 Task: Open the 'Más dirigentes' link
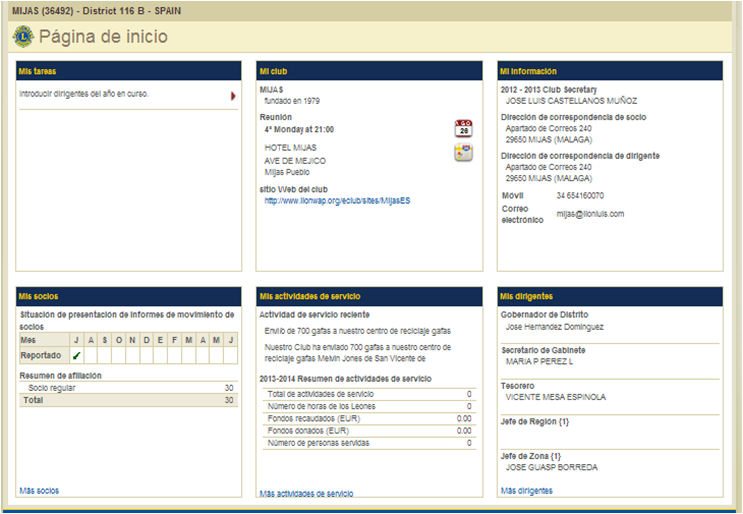click(x=526, y=491)
